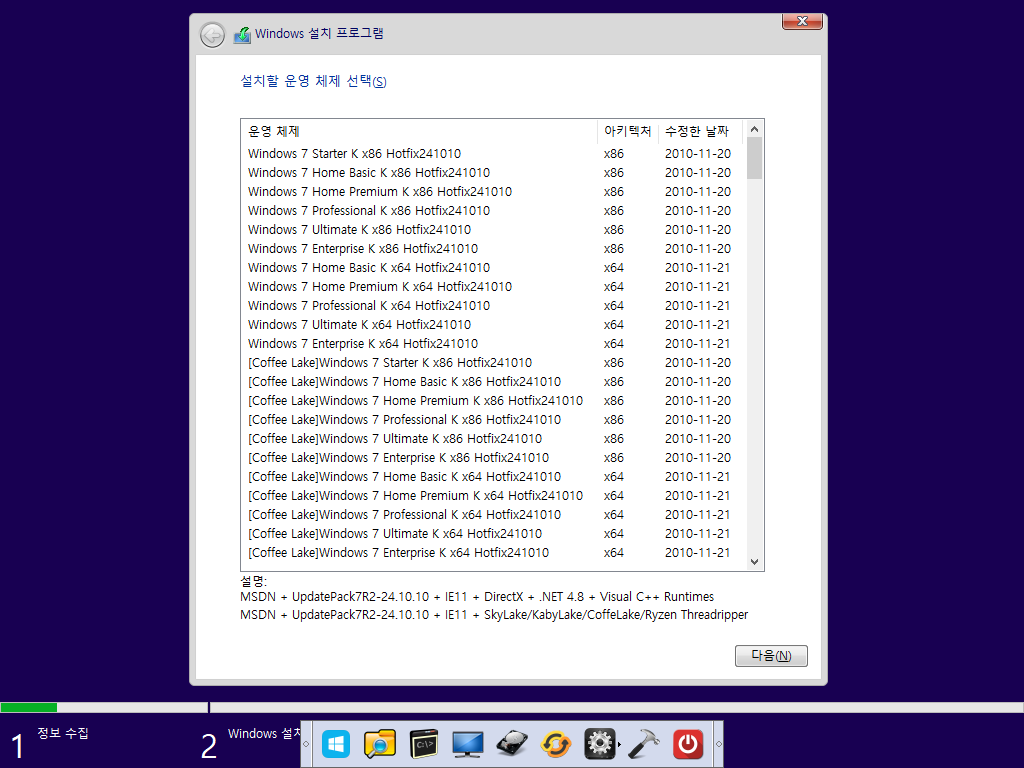1024x768 pixels.
Task: Select Windows 7 Enterprise K x64 Hotfix241010
Action: (x=493, y=343)
